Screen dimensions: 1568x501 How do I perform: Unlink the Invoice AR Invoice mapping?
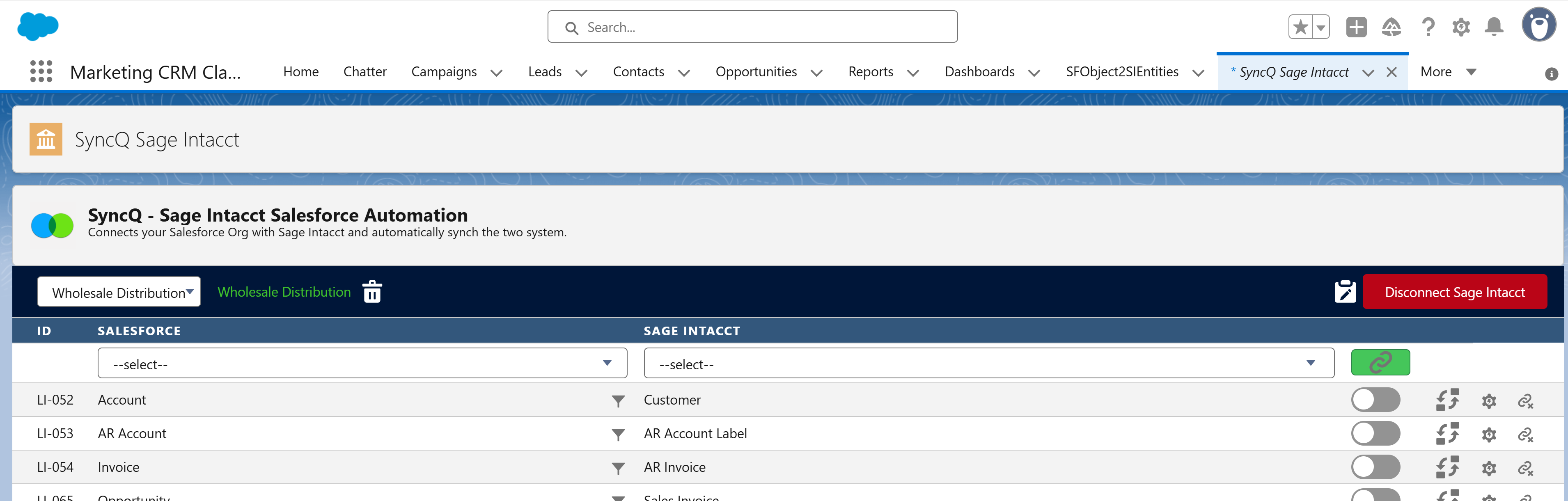coord(1525,468)
